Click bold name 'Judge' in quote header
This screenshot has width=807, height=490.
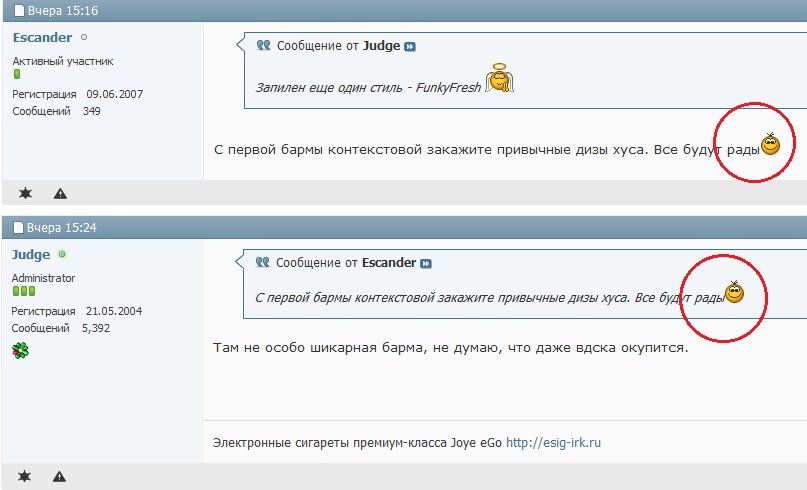coord(381,46)
